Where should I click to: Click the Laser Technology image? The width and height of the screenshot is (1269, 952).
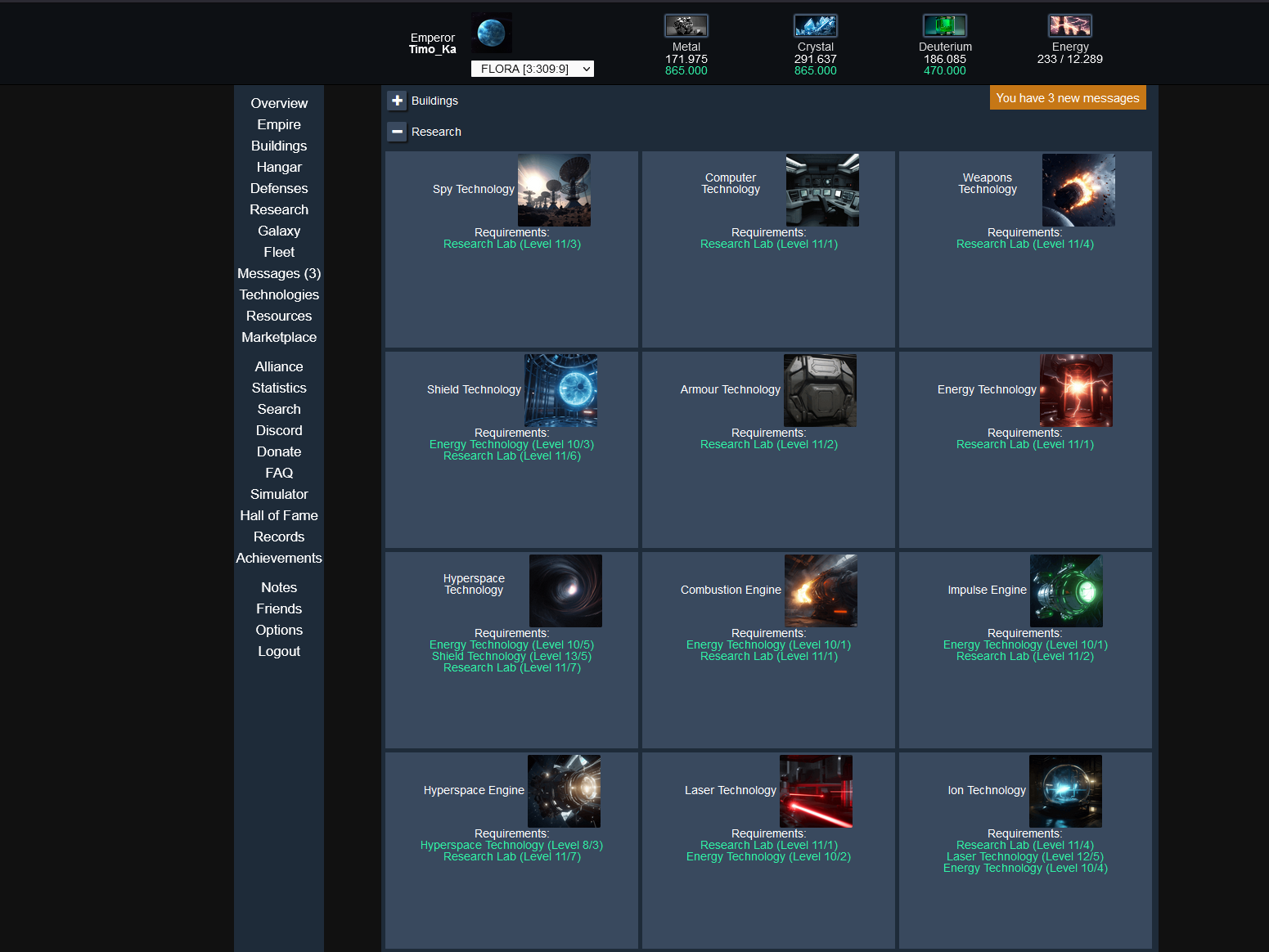(816, 791)
